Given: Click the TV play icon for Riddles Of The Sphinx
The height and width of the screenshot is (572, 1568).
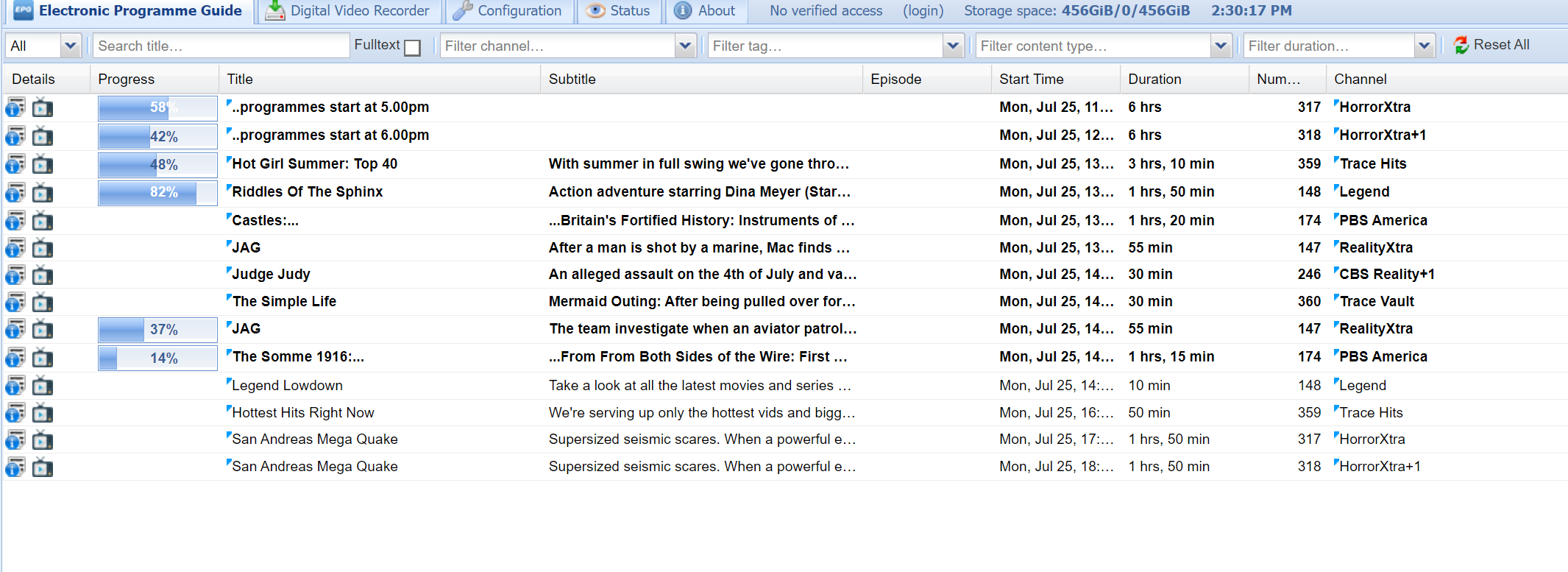Looking at the screenshot, I should click(43, 193).
